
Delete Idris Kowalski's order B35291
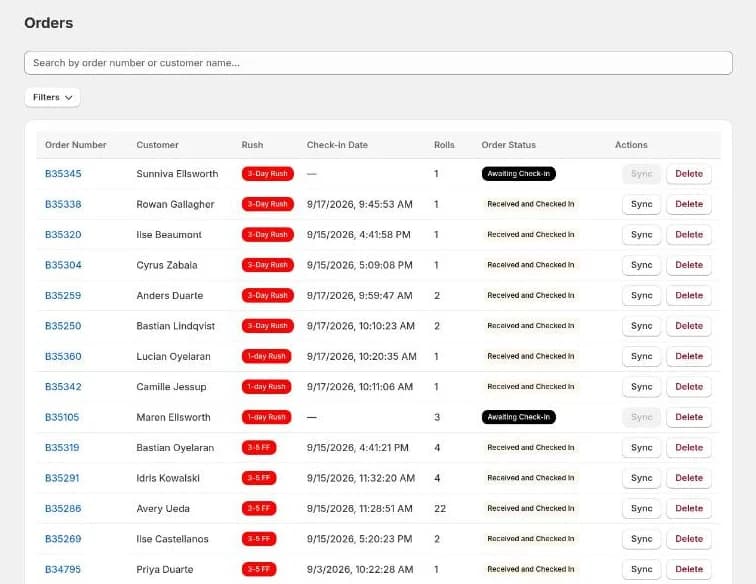689,478
